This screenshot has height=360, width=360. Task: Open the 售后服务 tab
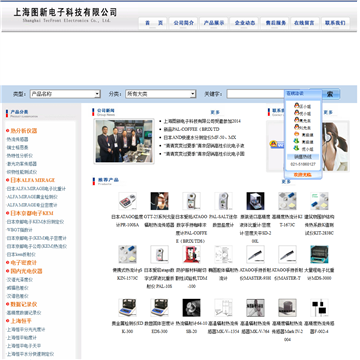pos(275,23)
